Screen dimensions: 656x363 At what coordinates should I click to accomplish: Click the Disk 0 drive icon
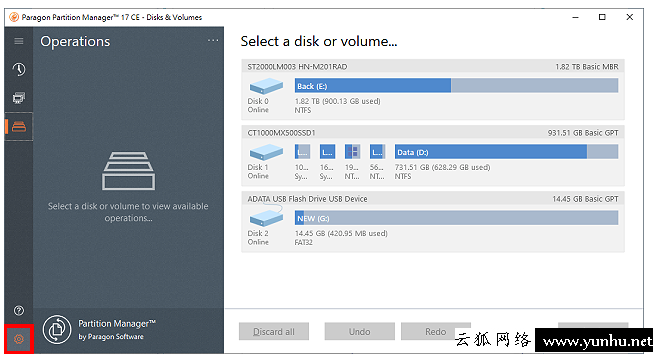[266, 87]
